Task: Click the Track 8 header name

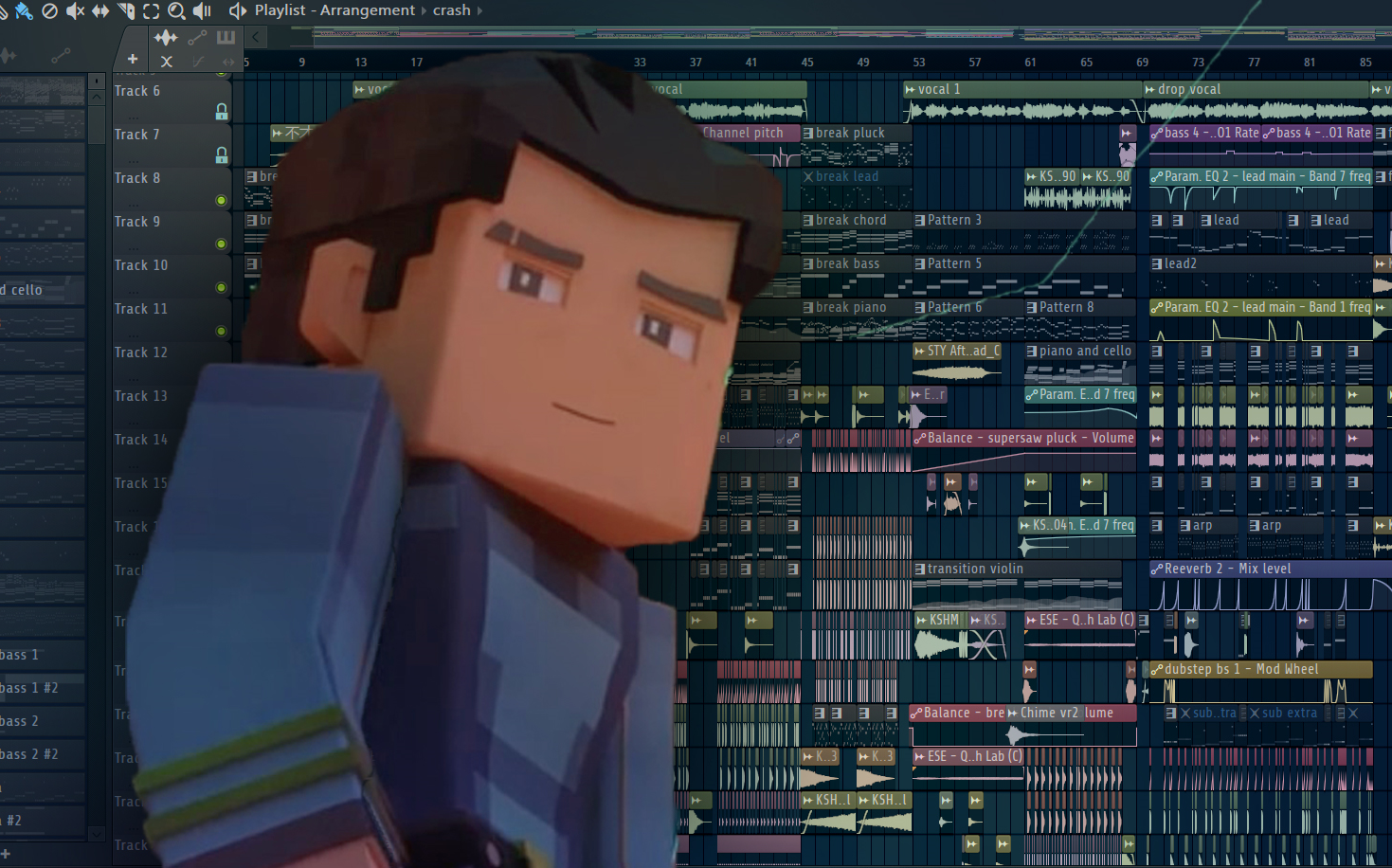Action: tap(137, 178)
